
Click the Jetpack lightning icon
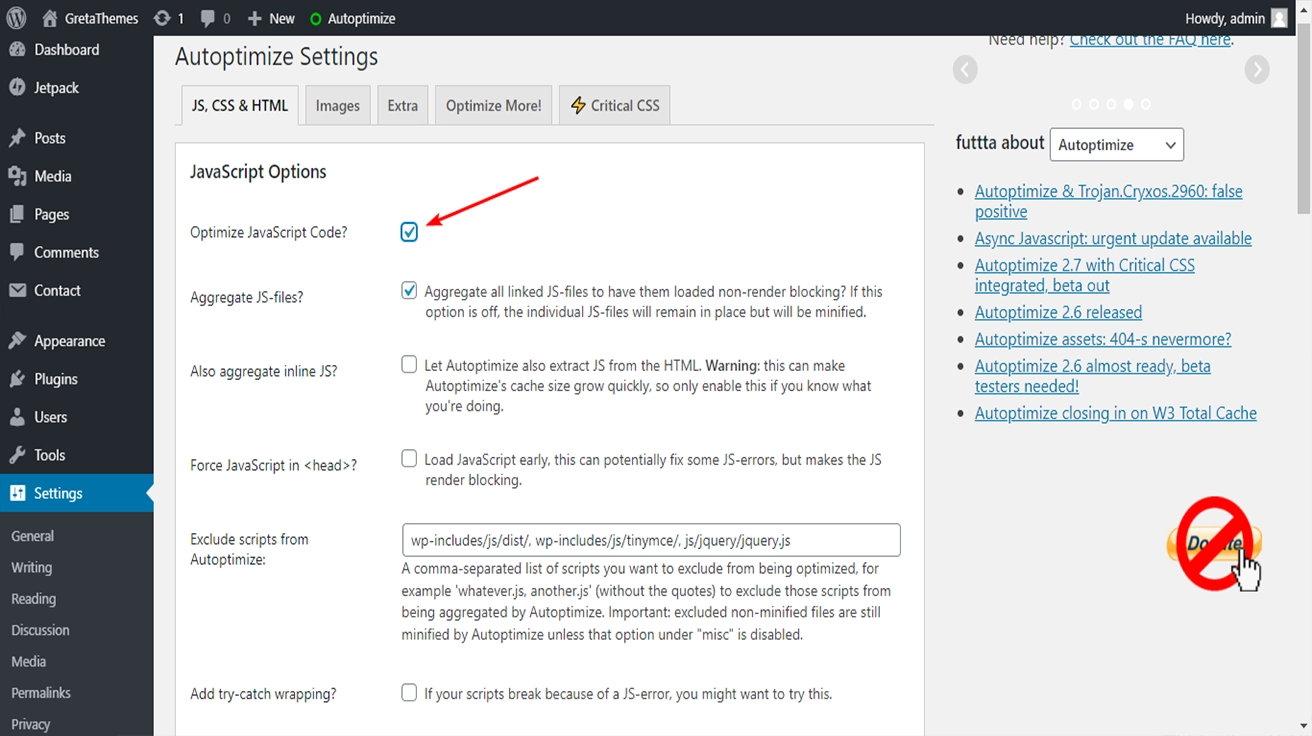[17, 88]
